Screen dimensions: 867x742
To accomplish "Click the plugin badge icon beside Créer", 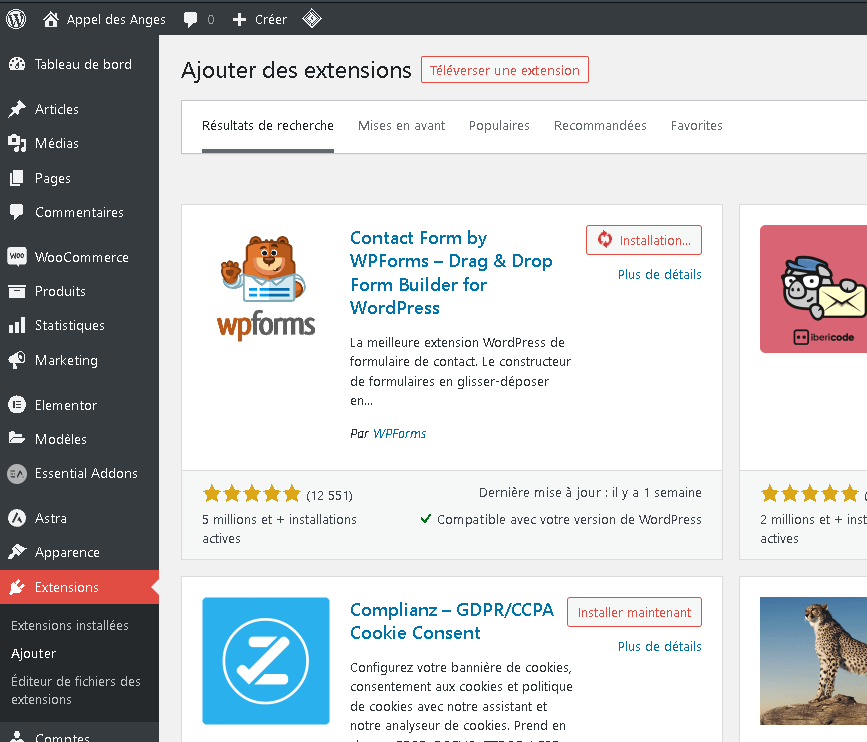I will coord(311,18).
